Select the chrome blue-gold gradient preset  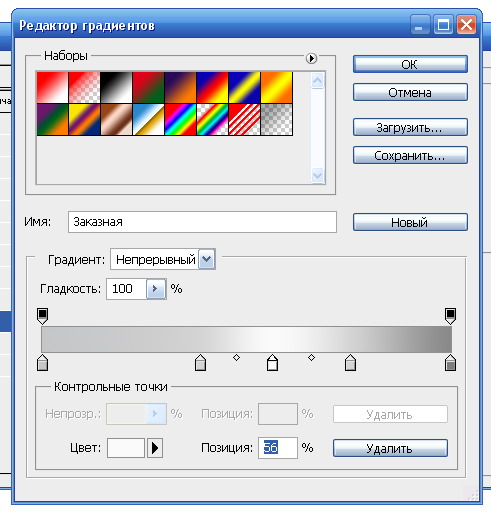pos(148,119)
